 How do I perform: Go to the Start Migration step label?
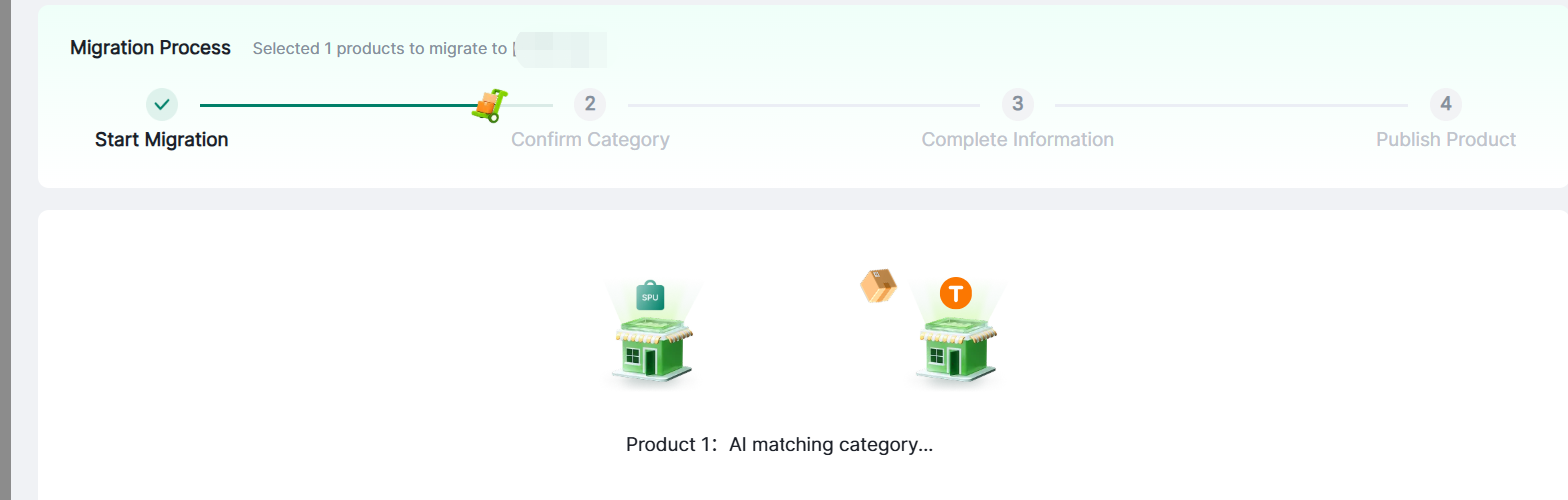(162, 140)
